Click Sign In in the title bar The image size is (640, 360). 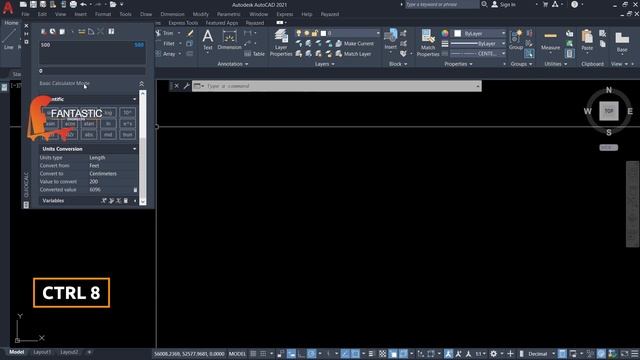coord(503,4)
